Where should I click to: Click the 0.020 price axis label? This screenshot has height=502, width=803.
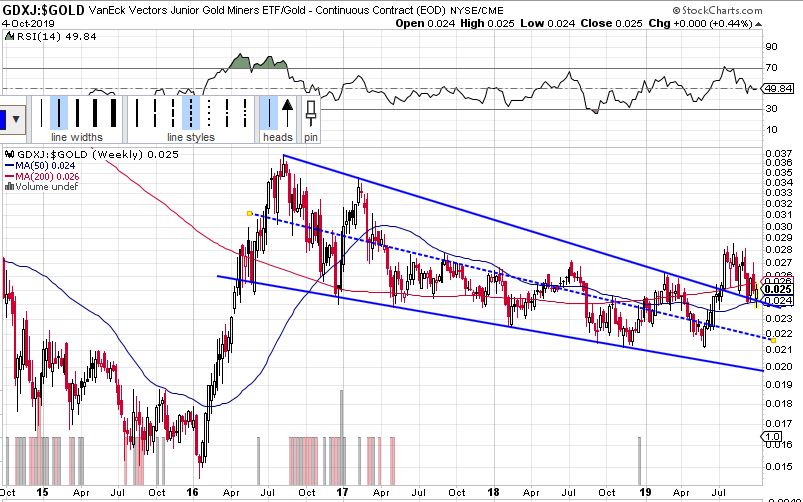coord(778,367)
